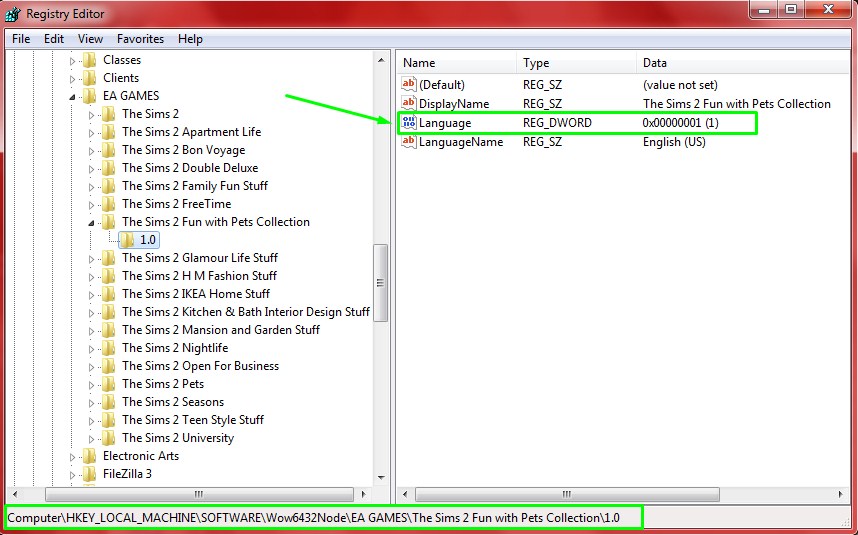The height and width of the screenshot is (535, 858).
Task: Click the folder icon beside The Sims 2 Glamour Life Stuff
Action: point(109,258)
